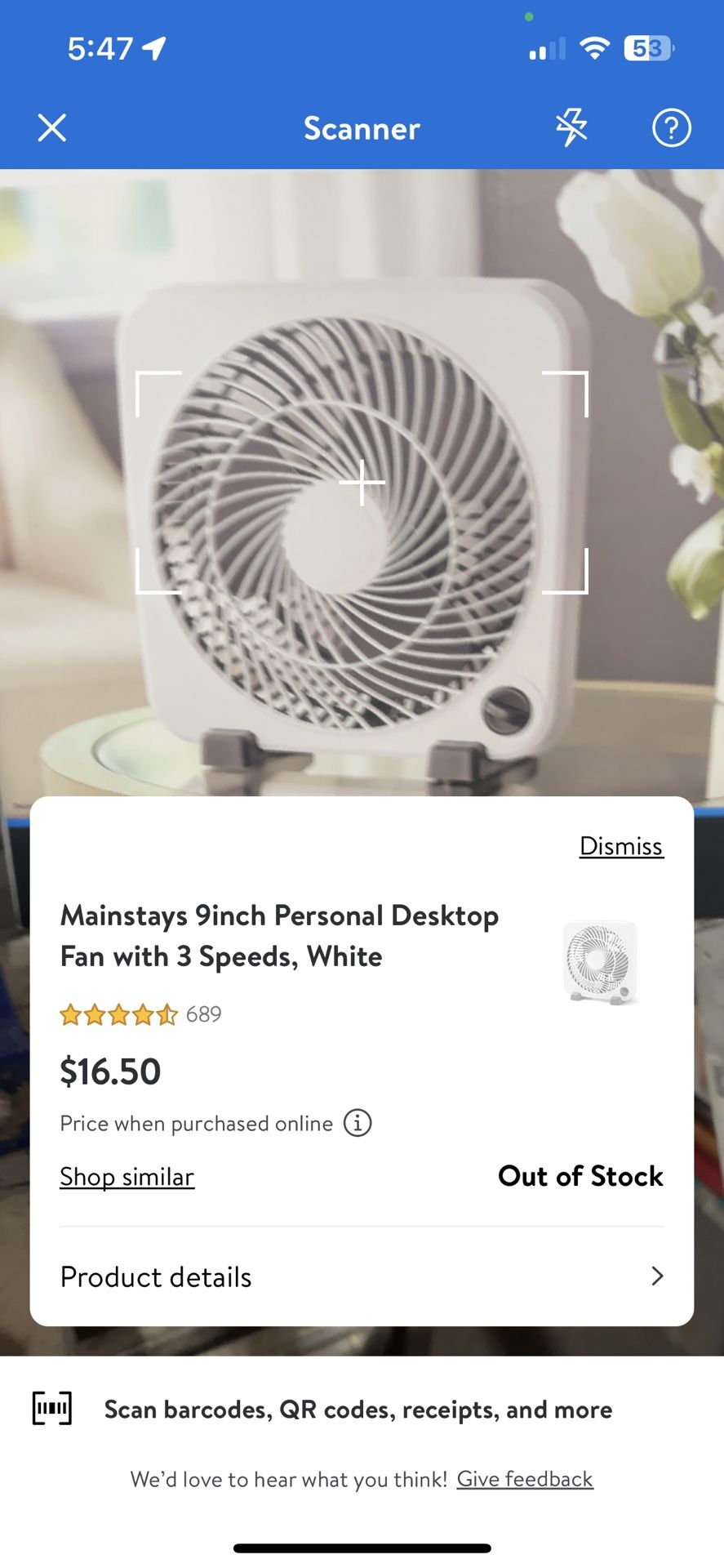Open the Give feedback link
The image size is (724, 1568).
pyautogui.click(x=525, y=1479)
